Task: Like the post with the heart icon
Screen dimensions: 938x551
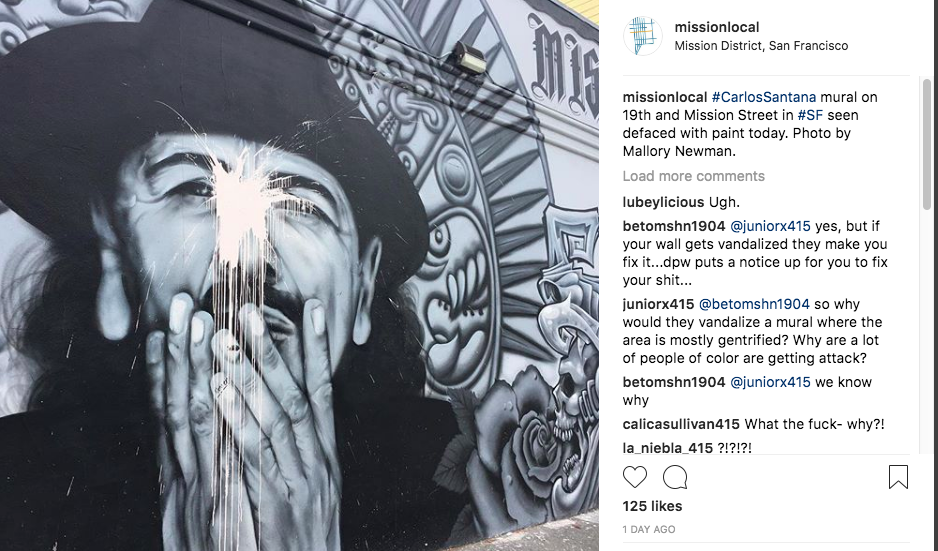Action: click(635, 477)
